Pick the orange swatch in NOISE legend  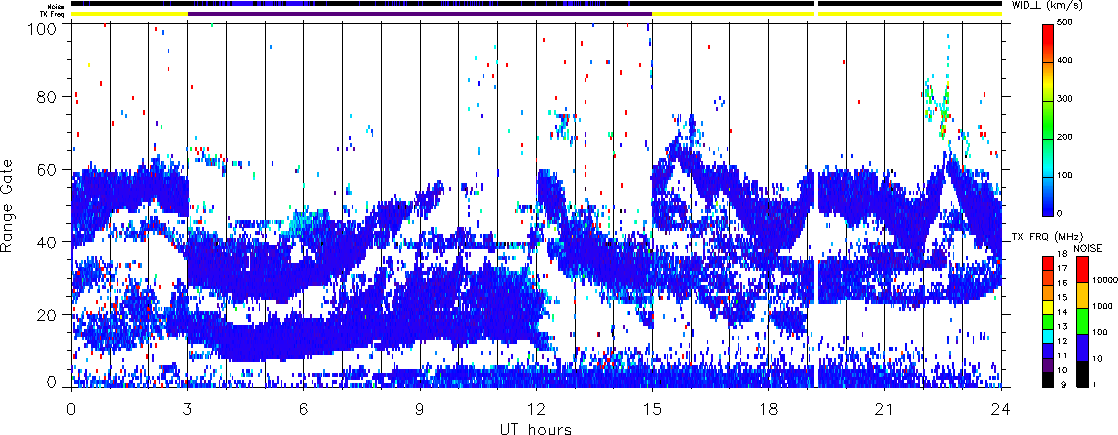click(1081, 295)
